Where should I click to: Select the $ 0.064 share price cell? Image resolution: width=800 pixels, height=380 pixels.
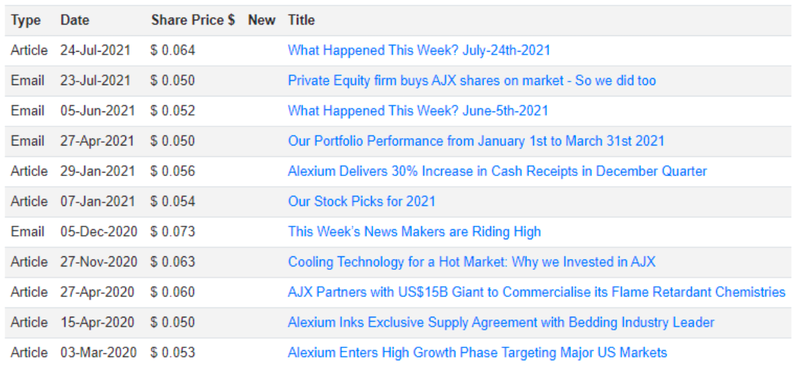(172, 50)
